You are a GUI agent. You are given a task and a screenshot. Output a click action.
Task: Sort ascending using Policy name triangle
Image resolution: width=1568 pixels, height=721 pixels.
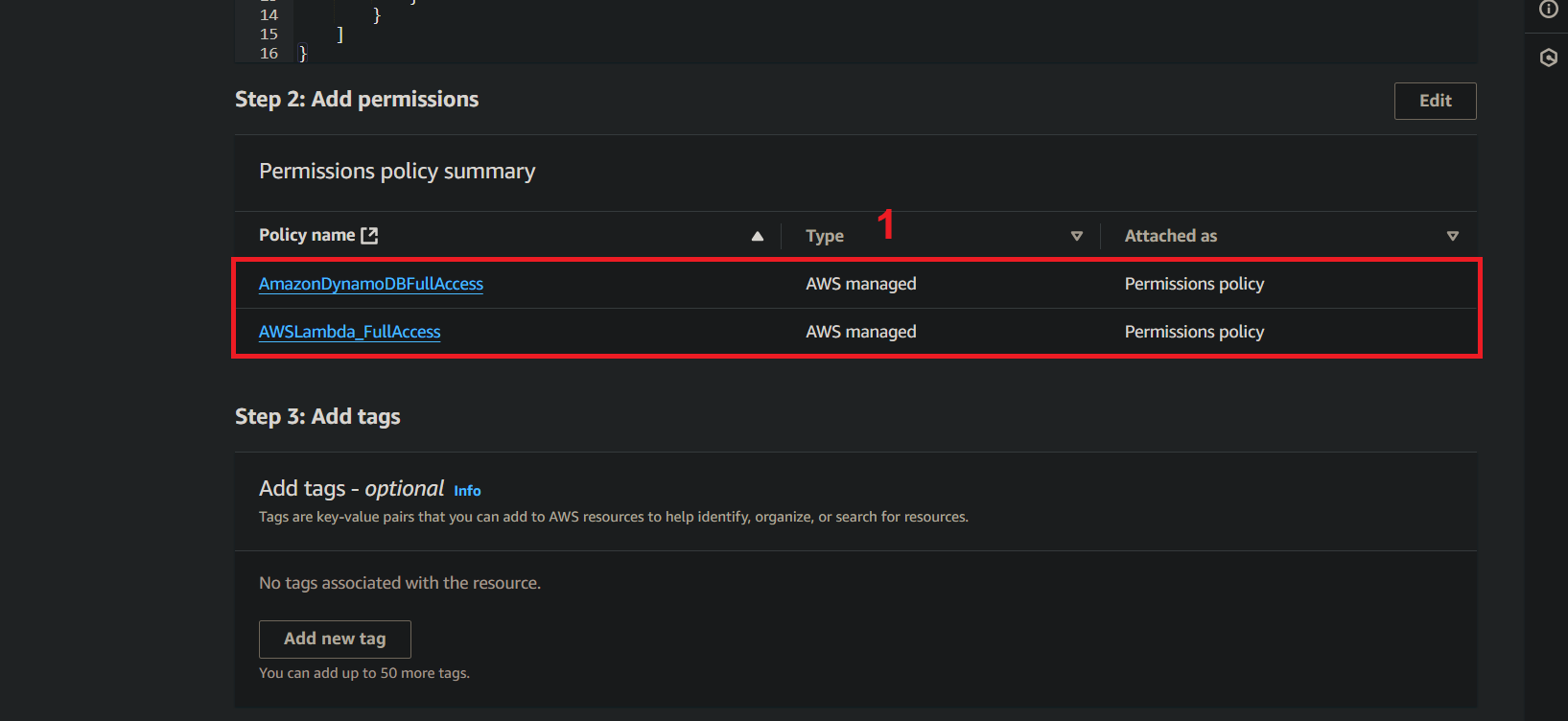click(x=758, y=236)
